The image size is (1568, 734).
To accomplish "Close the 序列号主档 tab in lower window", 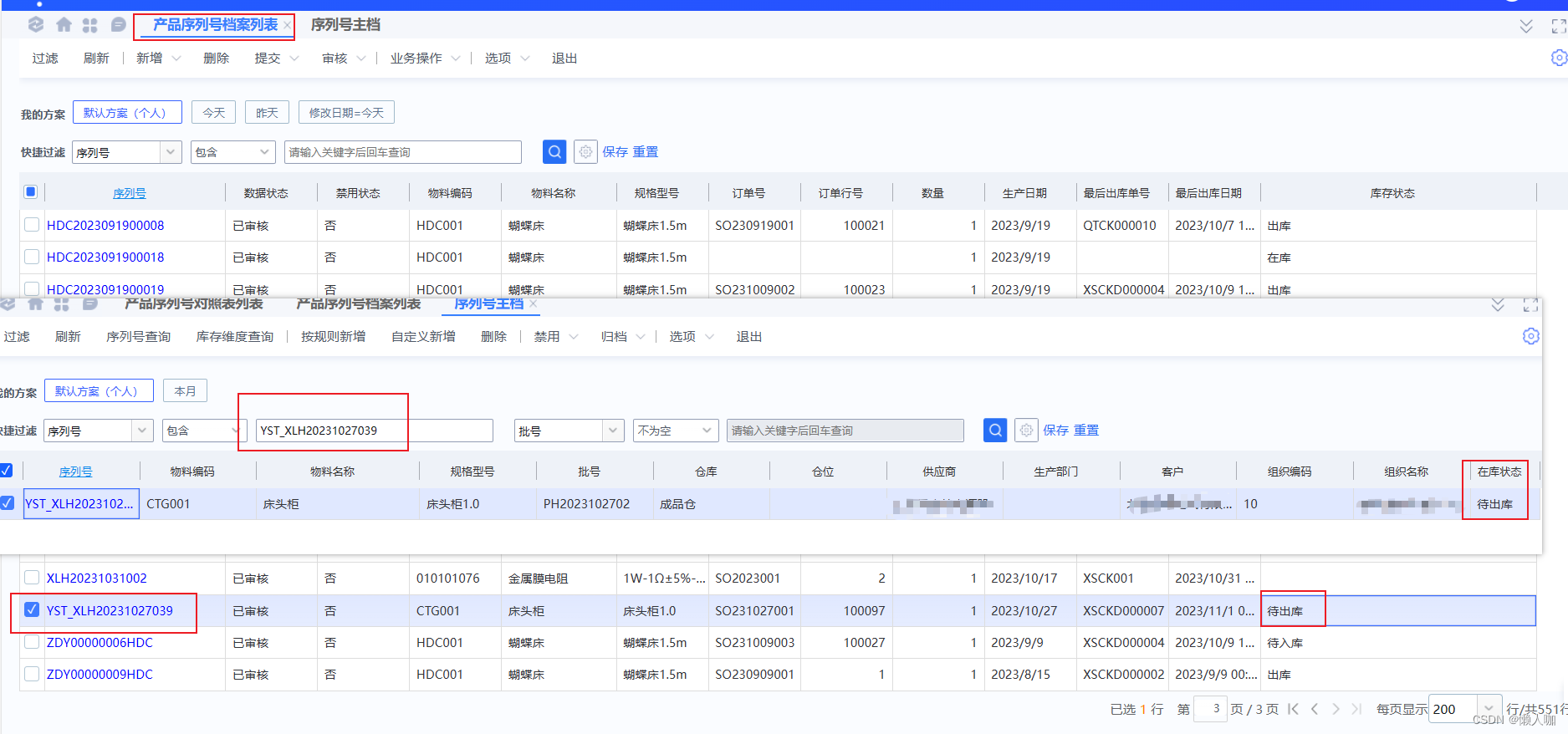I will pos(534,303).
